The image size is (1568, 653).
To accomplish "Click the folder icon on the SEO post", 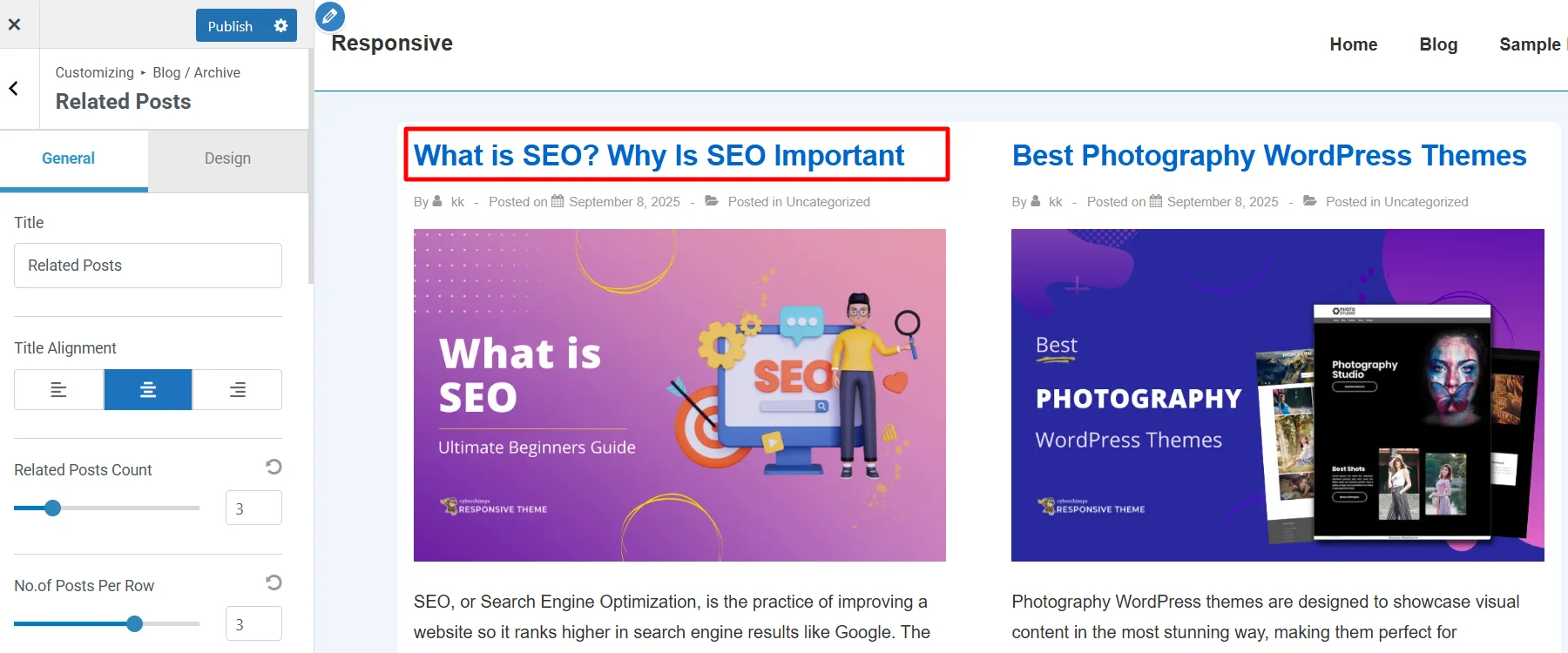I will 712,201.
